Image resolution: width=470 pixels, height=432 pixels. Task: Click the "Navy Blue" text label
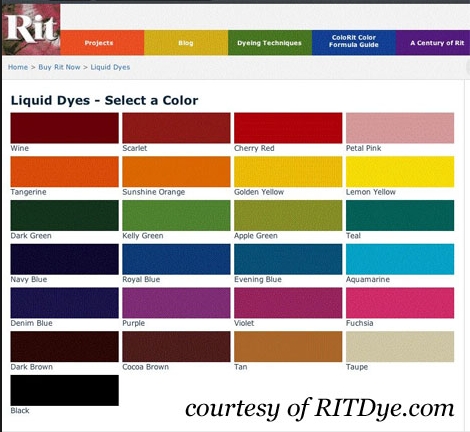29,279
